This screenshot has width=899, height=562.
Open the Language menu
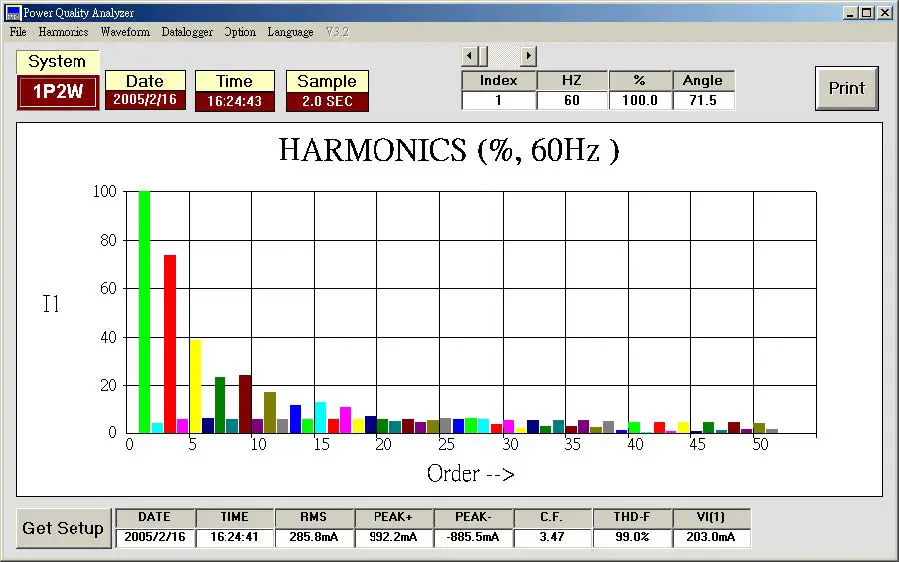click(290, 32)
